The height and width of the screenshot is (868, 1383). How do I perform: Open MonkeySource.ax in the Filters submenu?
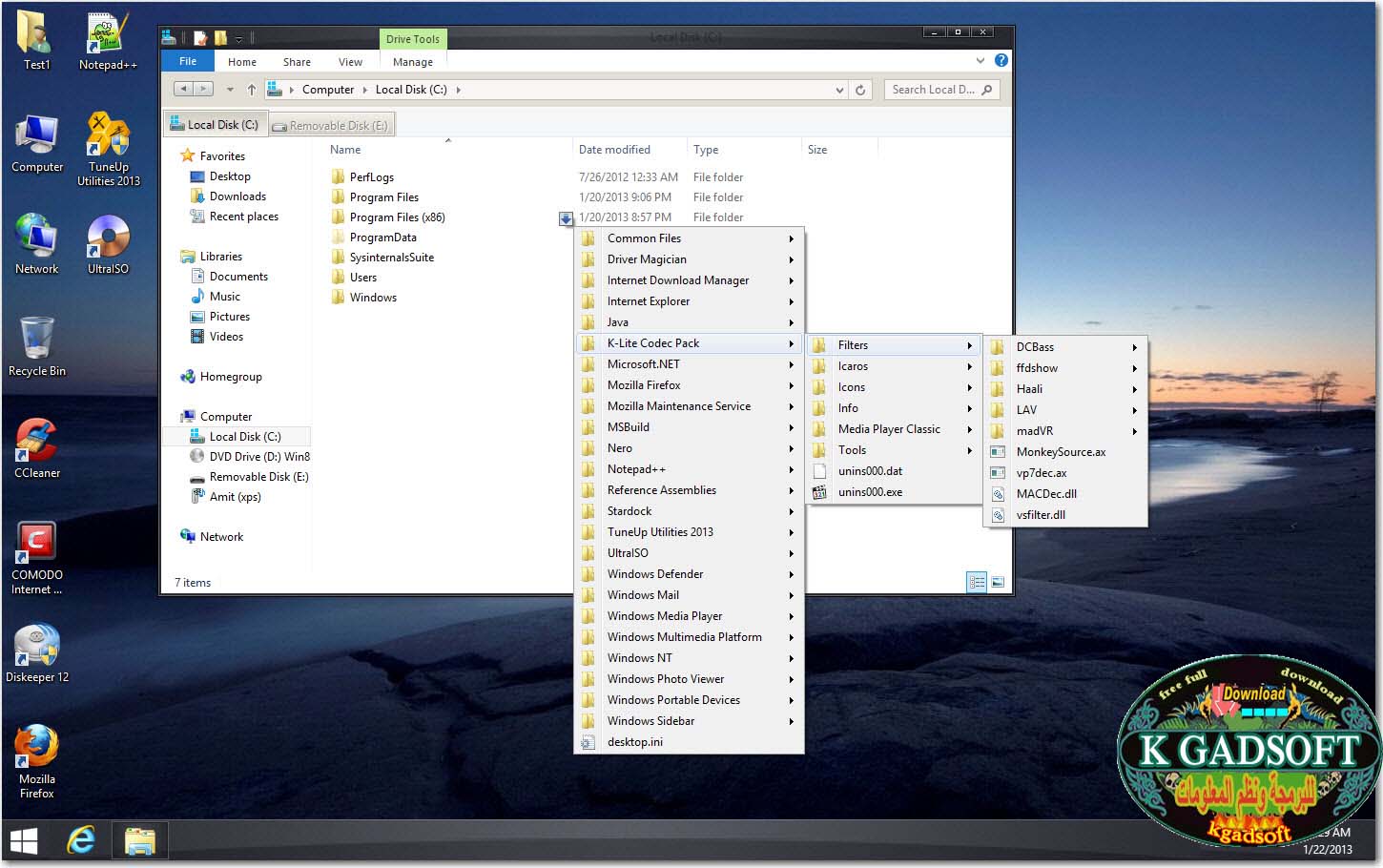(1061, 452)
